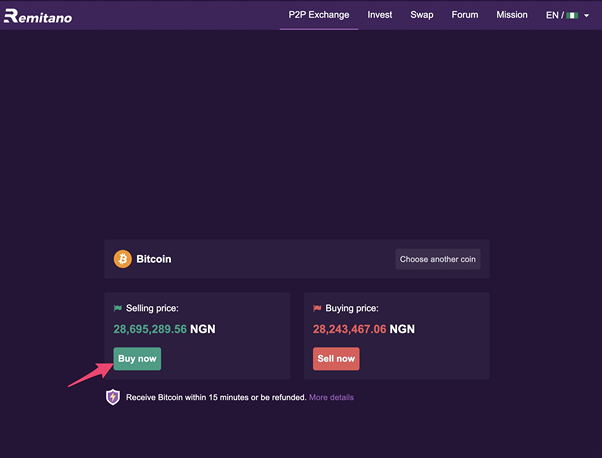Click the green Buy now button
The image size is (602, 458).
point(137,359)
